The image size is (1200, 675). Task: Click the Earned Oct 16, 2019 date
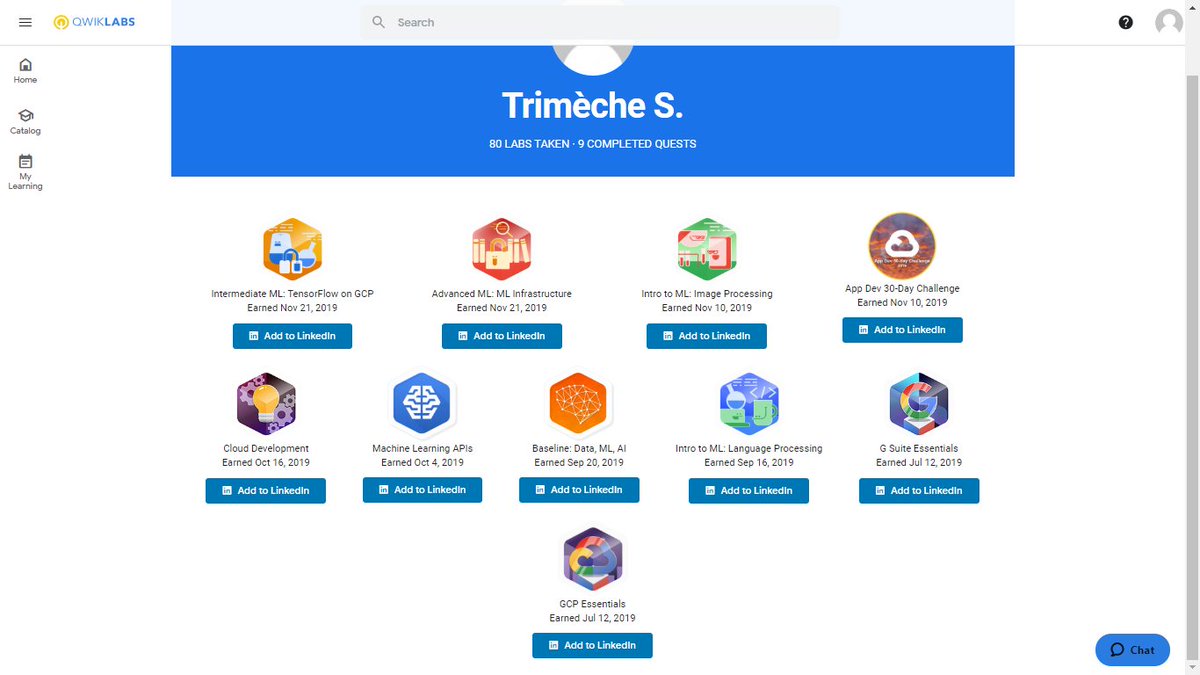click(266, 463)
